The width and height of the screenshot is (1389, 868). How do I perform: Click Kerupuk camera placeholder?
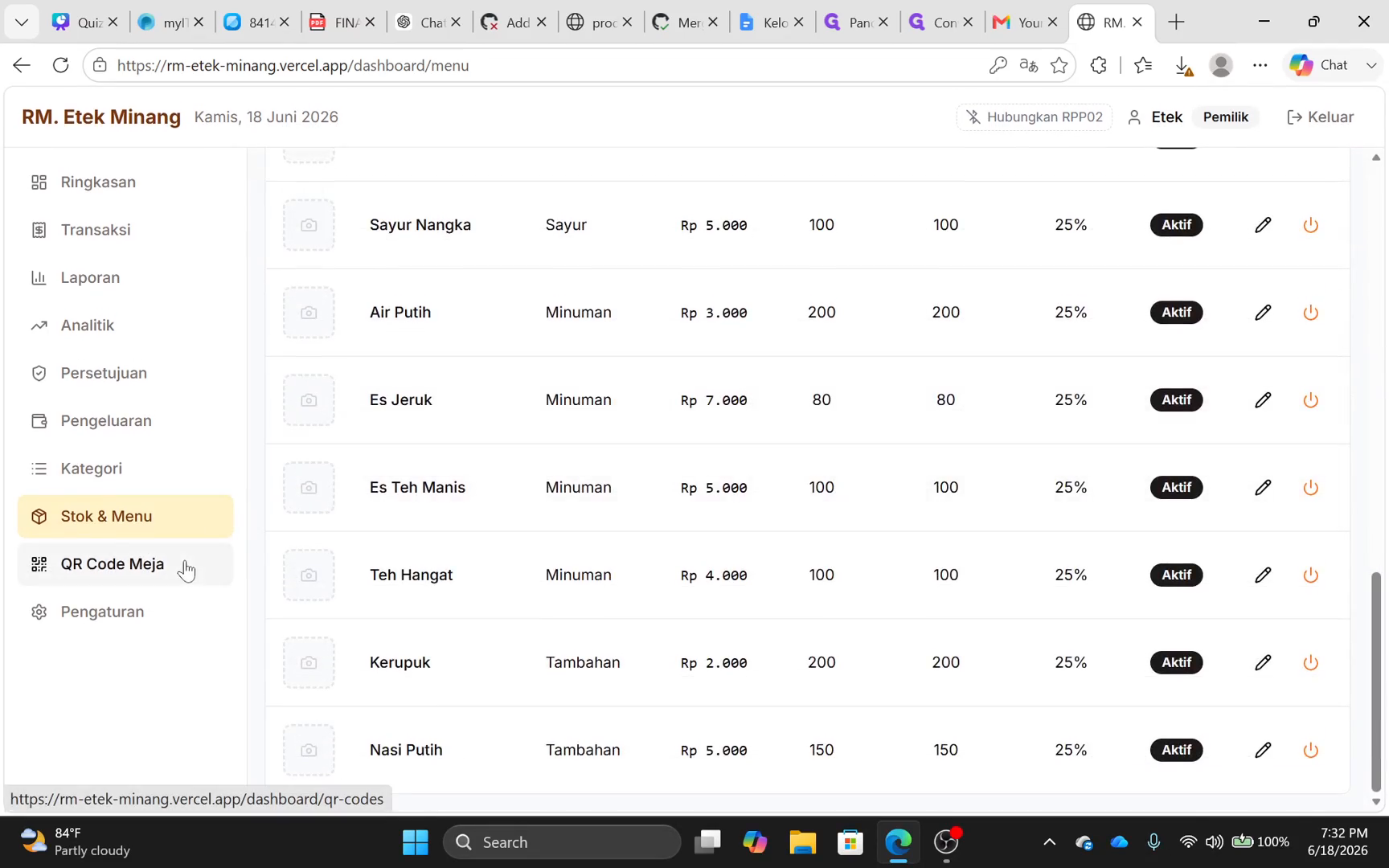pos(309,663)
